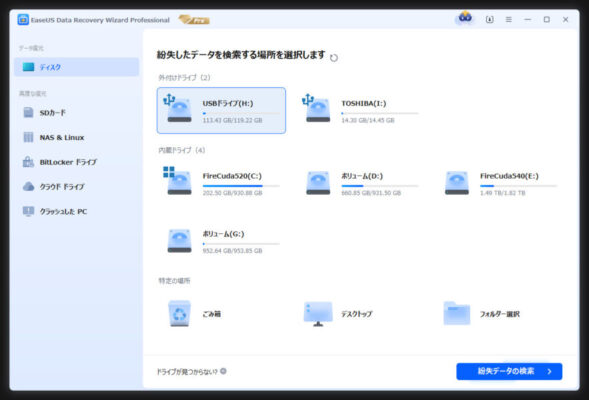Image resolution: width=589 pixels, height=400 pixels.
Task: Open the hamburger menu in title bar
Action: 509,20
